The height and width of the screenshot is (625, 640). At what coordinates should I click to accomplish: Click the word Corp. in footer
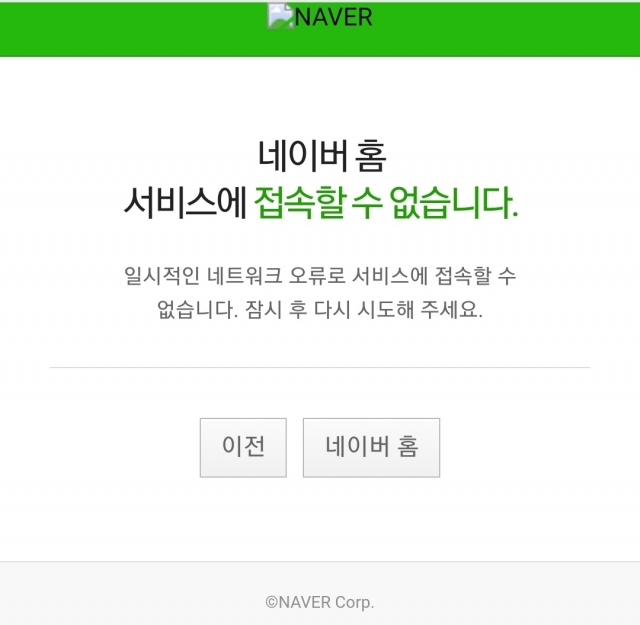pos(354,603)
